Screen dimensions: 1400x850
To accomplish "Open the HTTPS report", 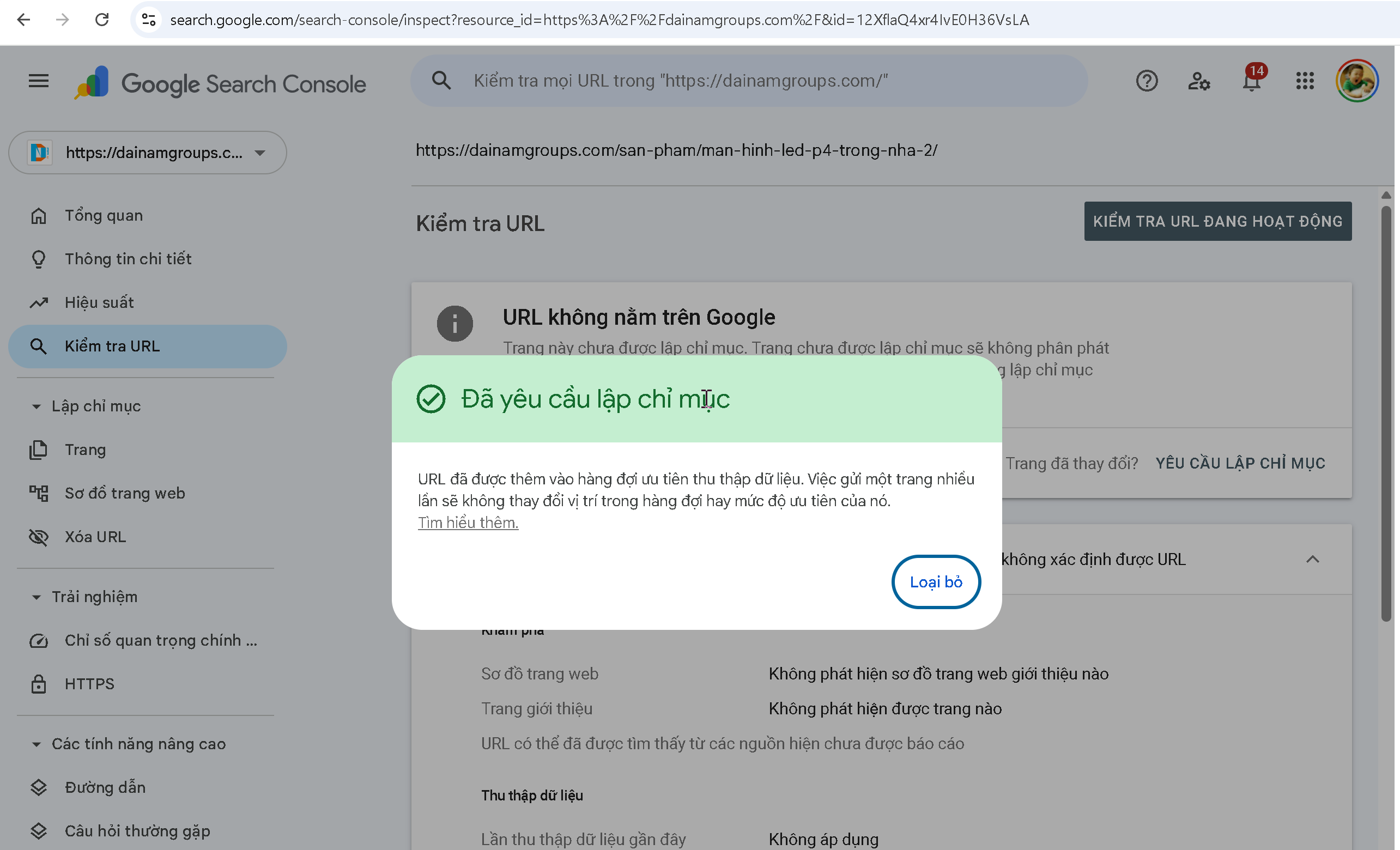I will [x=147, y=683].
